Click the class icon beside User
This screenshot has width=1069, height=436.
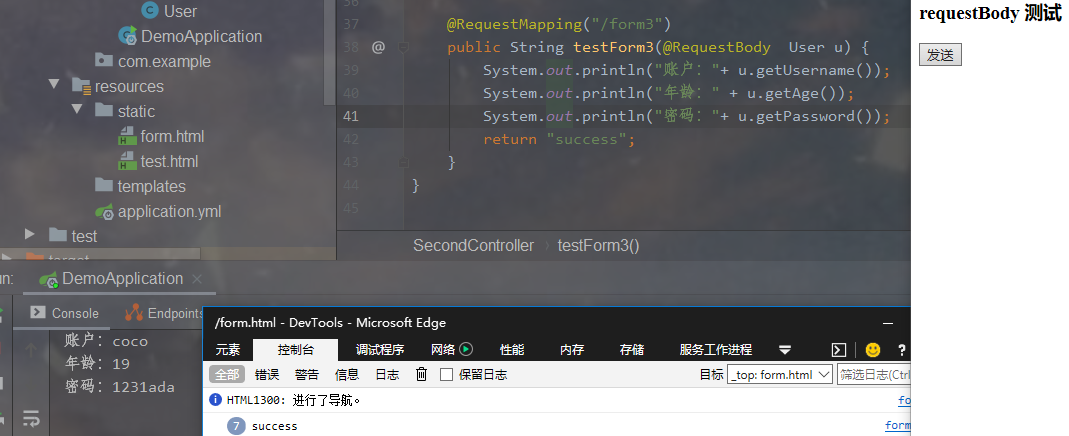point(149,10)
